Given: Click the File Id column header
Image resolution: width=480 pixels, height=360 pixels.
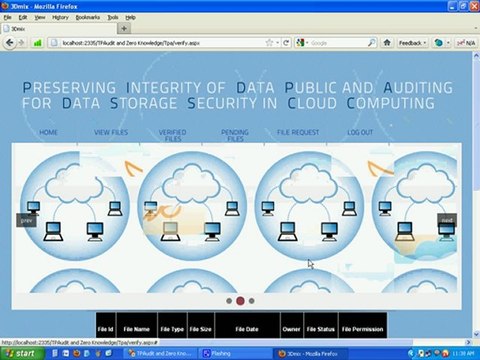Looking at the screenshot, I should [x=106, y=325].
